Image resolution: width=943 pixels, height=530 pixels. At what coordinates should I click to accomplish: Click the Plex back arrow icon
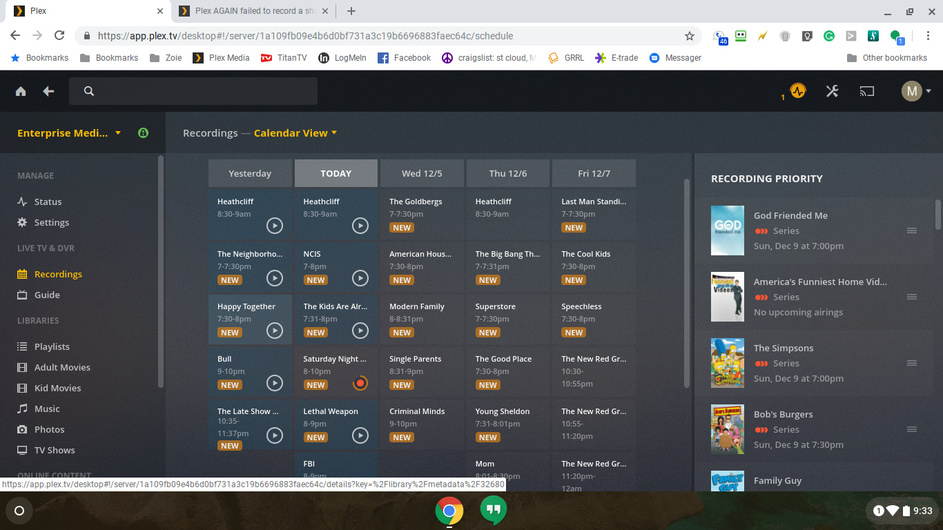pos(49,91)
